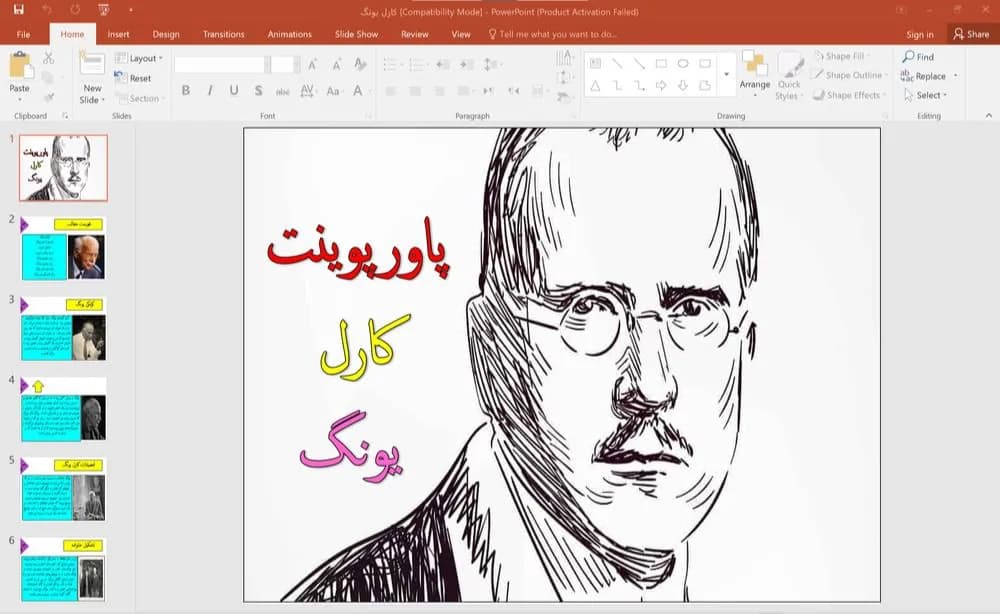
Task: Open Ribbon Display Options in title bar
Action: pos(901,10)
